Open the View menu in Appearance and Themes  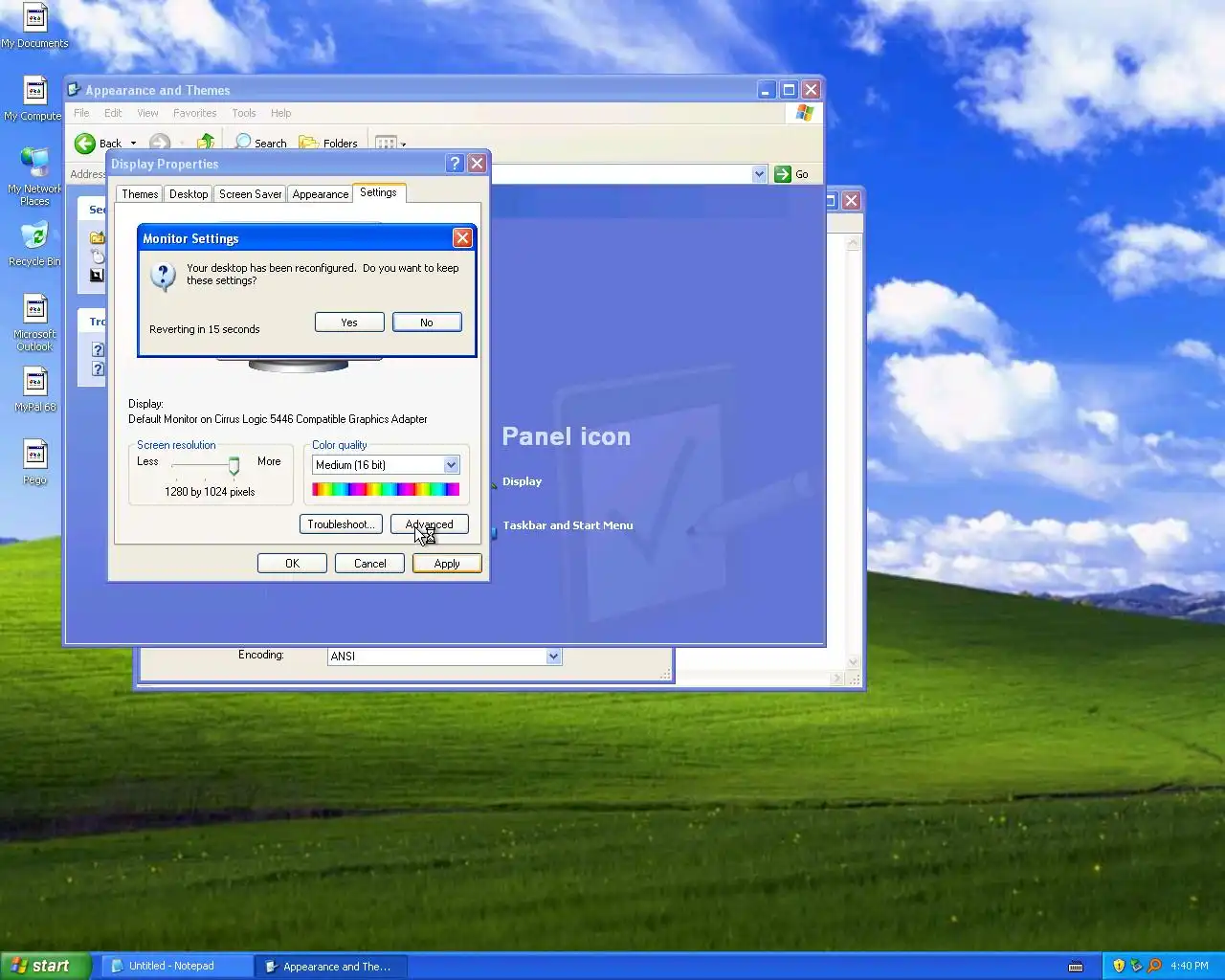click(x=147, y=113)
